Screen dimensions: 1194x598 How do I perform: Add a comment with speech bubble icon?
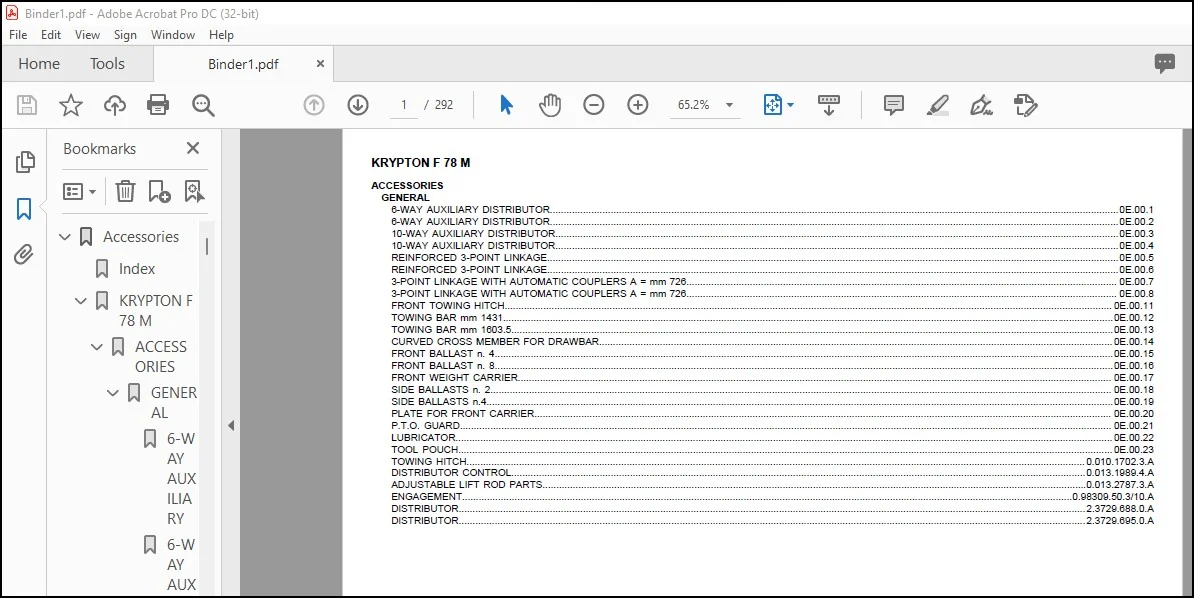pyautogui.click(x=894, y=105)
